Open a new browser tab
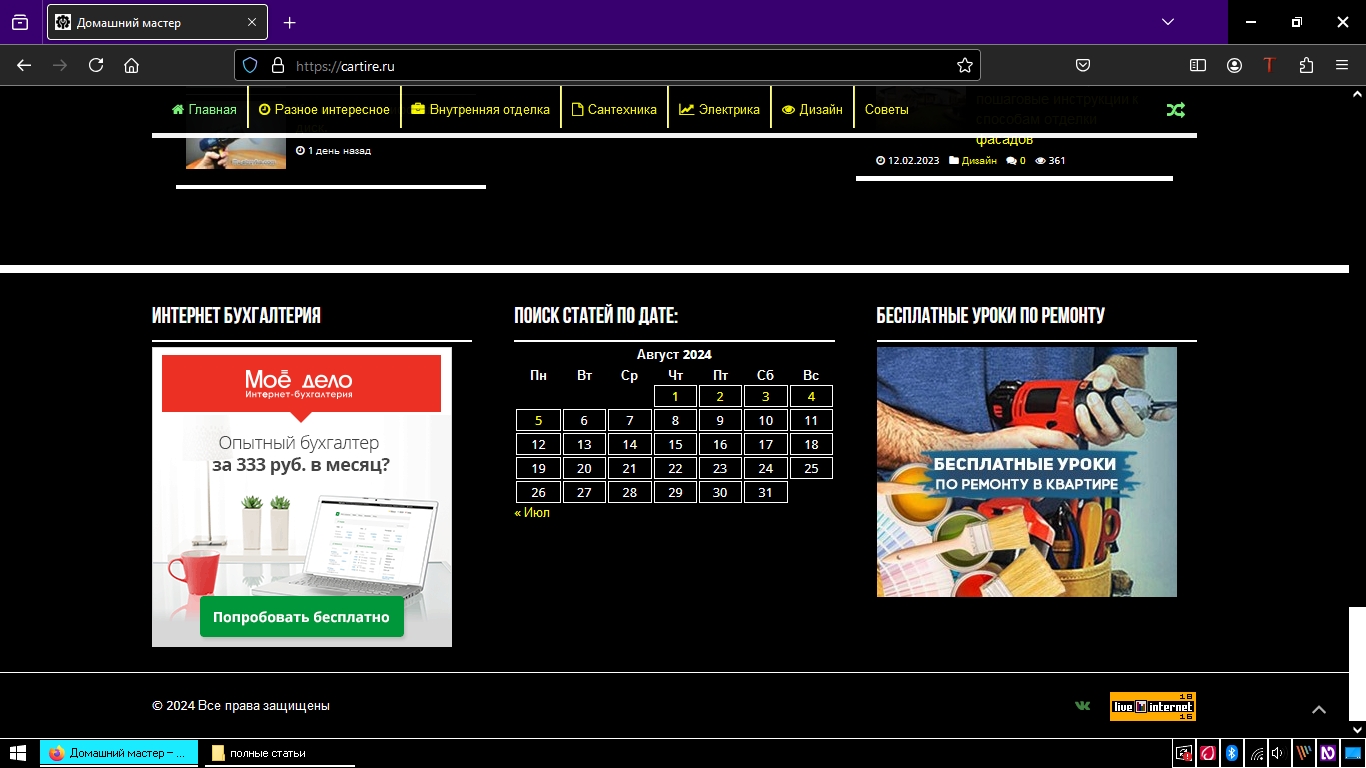Viewport: 1366px width, 768px height. 290,22
